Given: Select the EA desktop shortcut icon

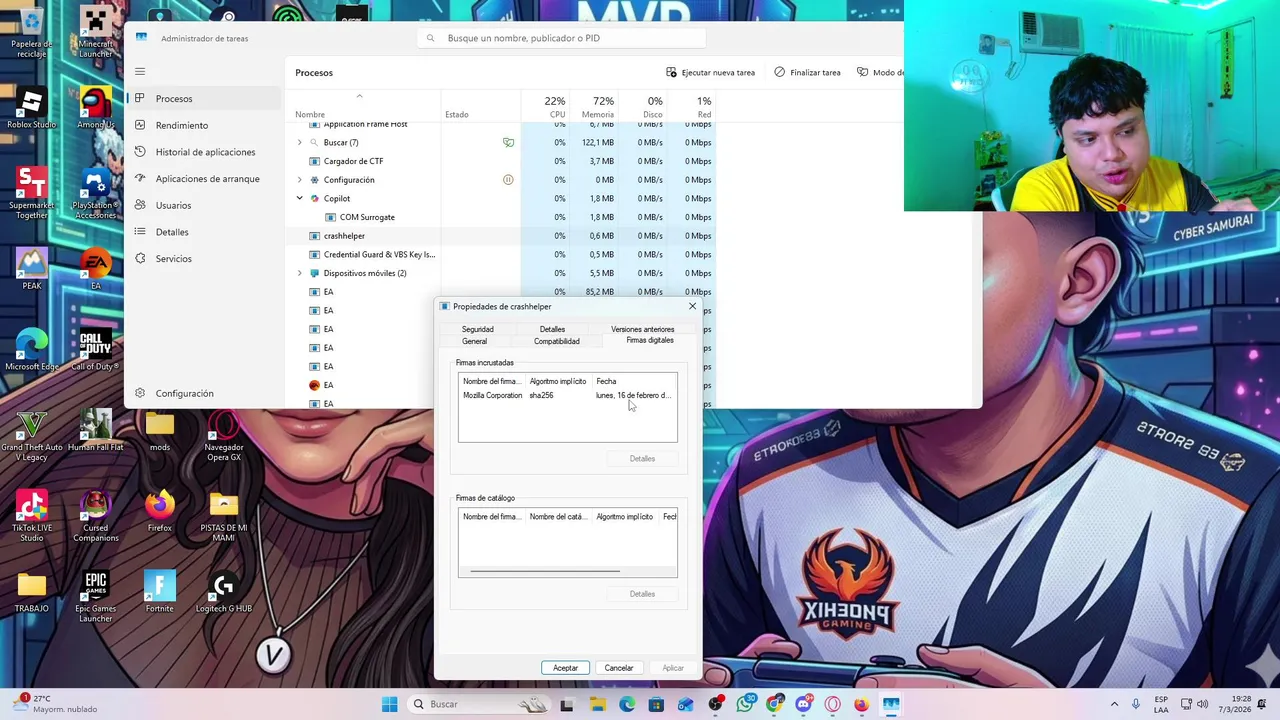Looking at the screenshot, I should tap(95, 270).
